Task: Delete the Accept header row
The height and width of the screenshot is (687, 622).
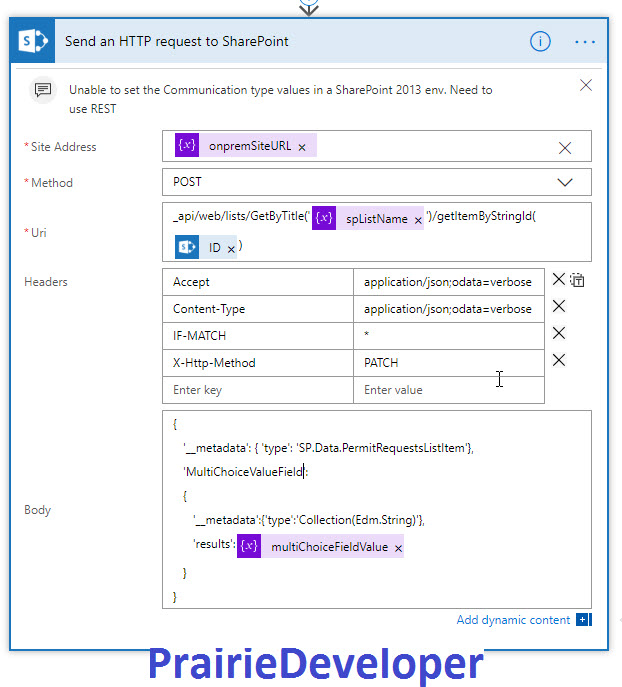Action: coord(558,279)
